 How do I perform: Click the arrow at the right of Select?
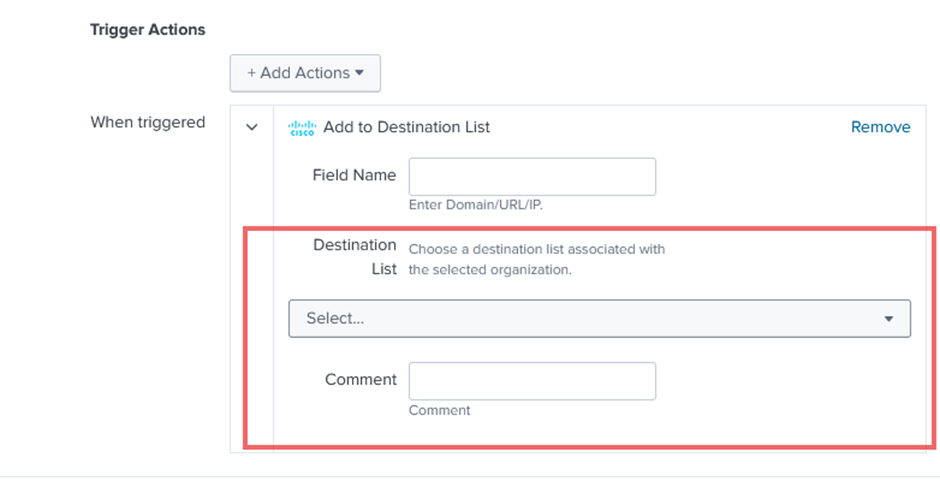tap(888, 319)
